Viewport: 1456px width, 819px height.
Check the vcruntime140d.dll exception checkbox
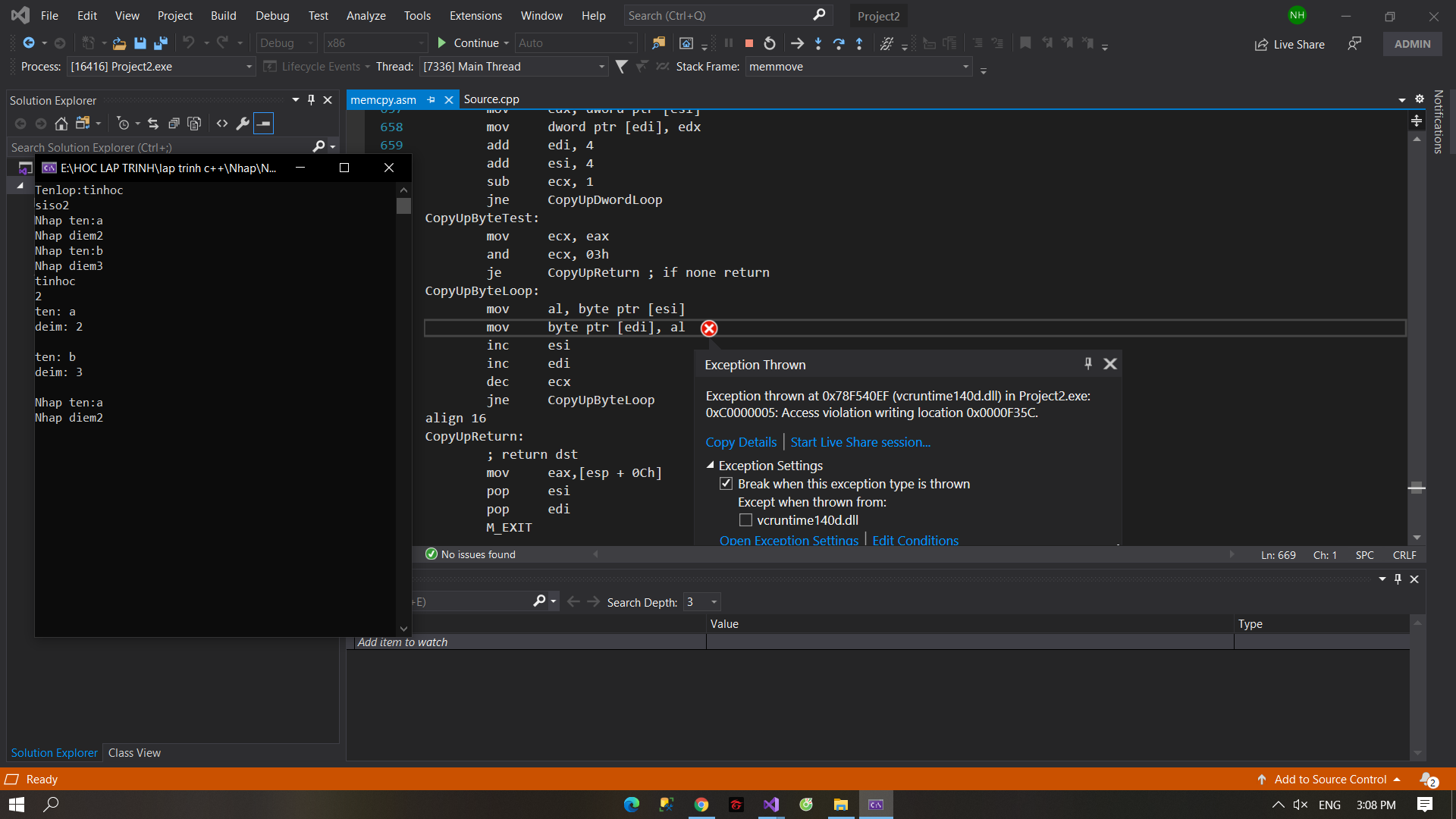(x=745, y=520)
